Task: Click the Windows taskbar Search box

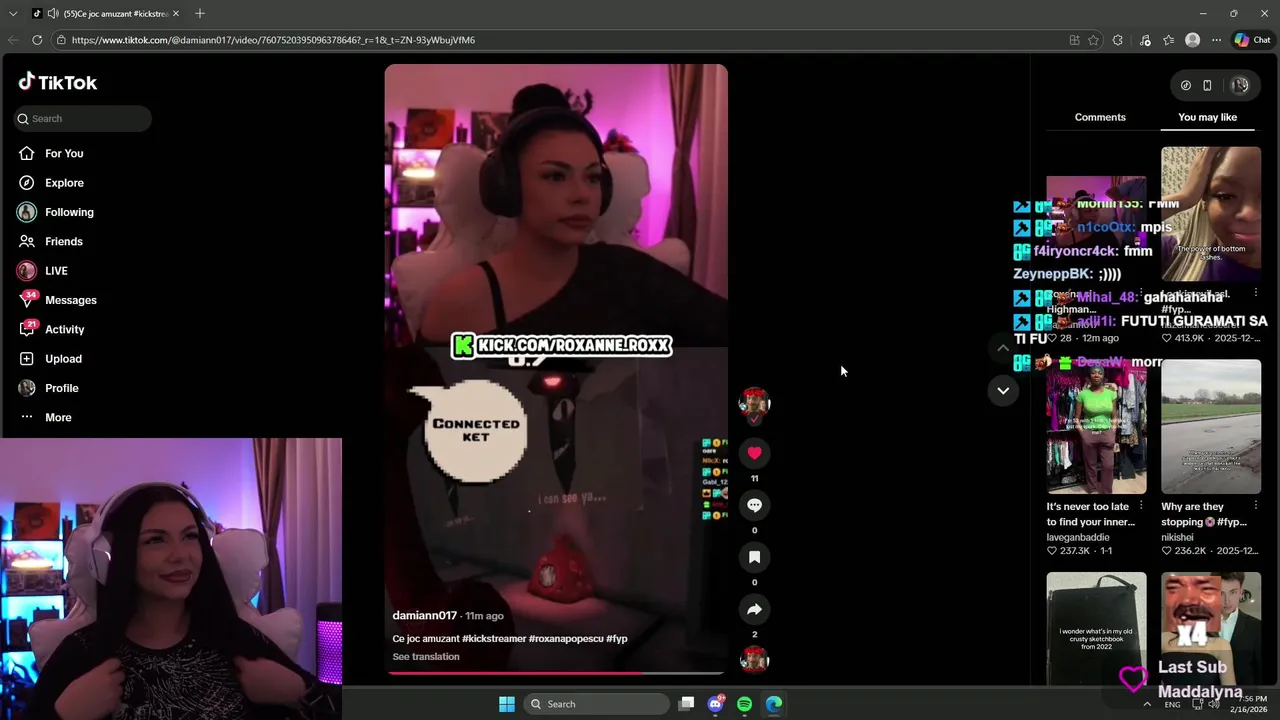Action: pyautogui.click(x=597, y=704)
